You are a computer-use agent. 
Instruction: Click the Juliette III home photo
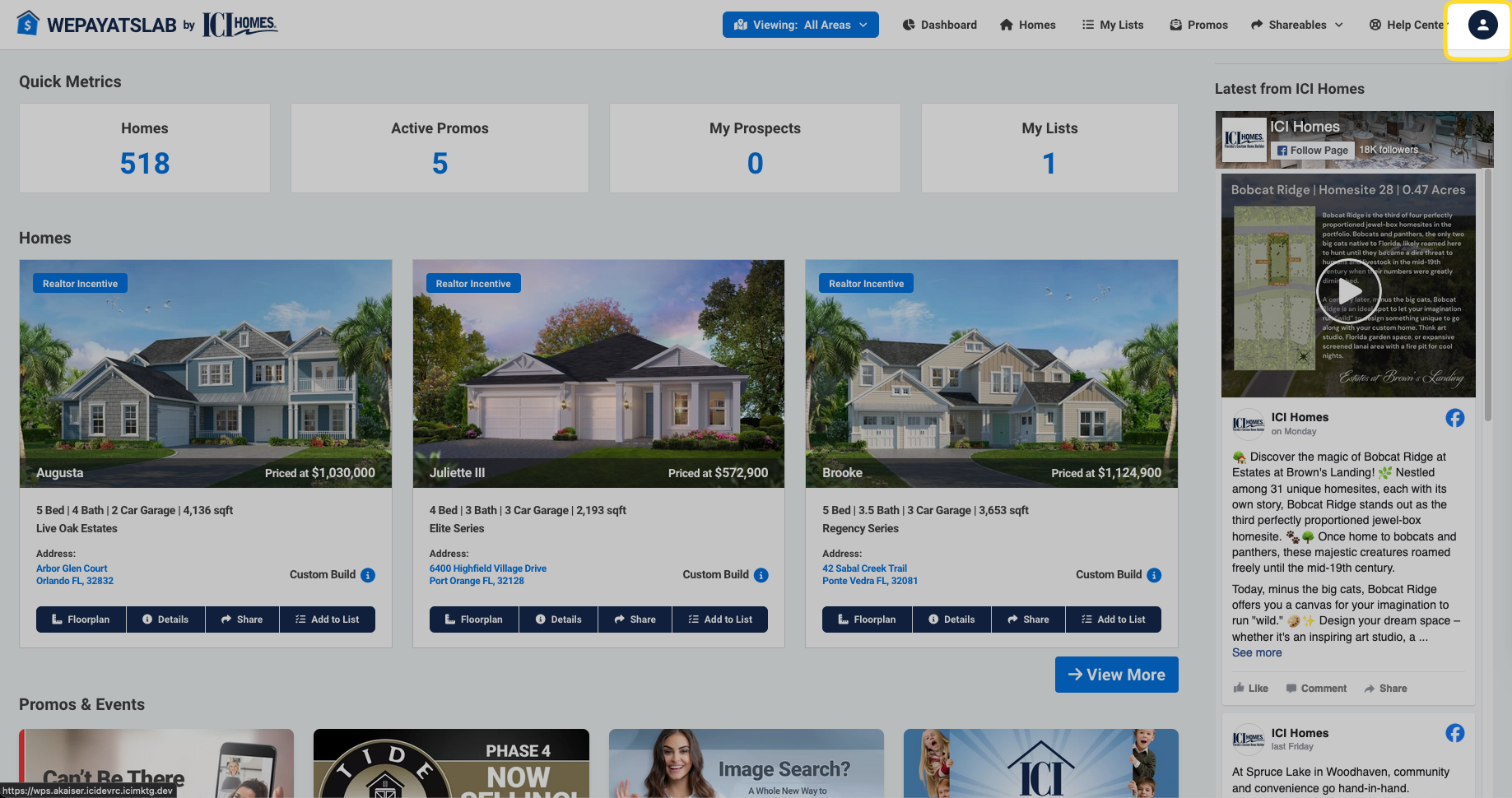tap(598, 374)
